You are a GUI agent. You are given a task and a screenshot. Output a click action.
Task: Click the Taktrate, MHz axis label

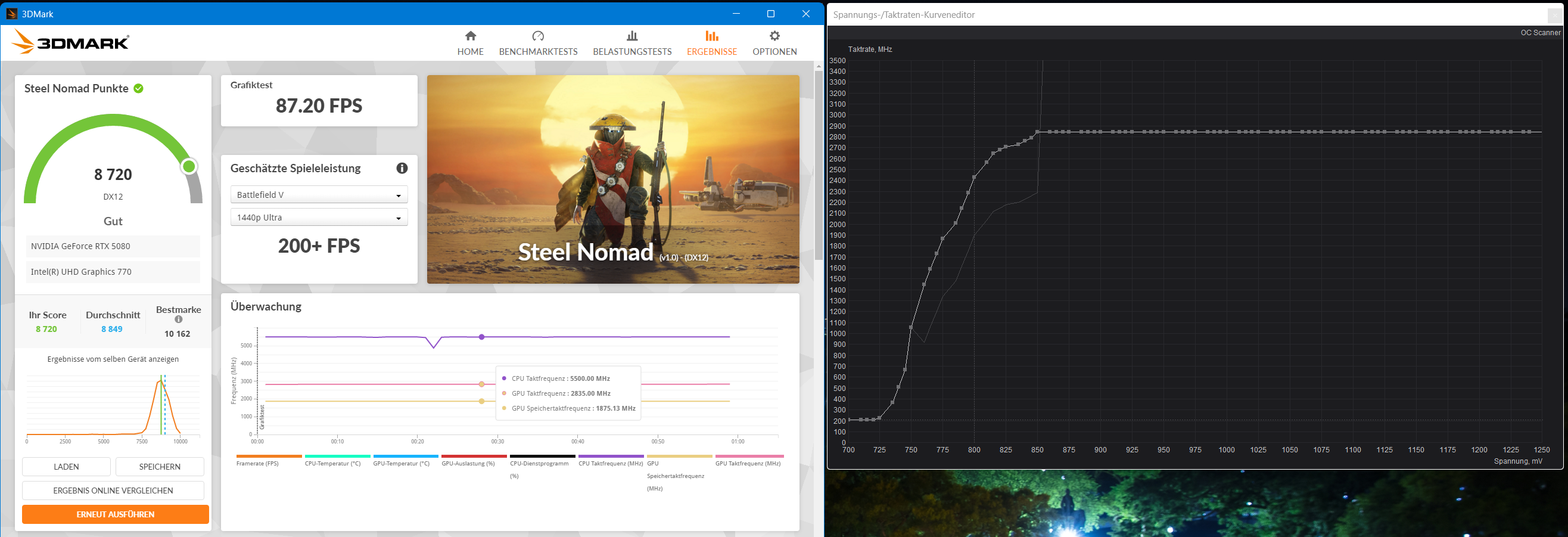click(870, 49)
